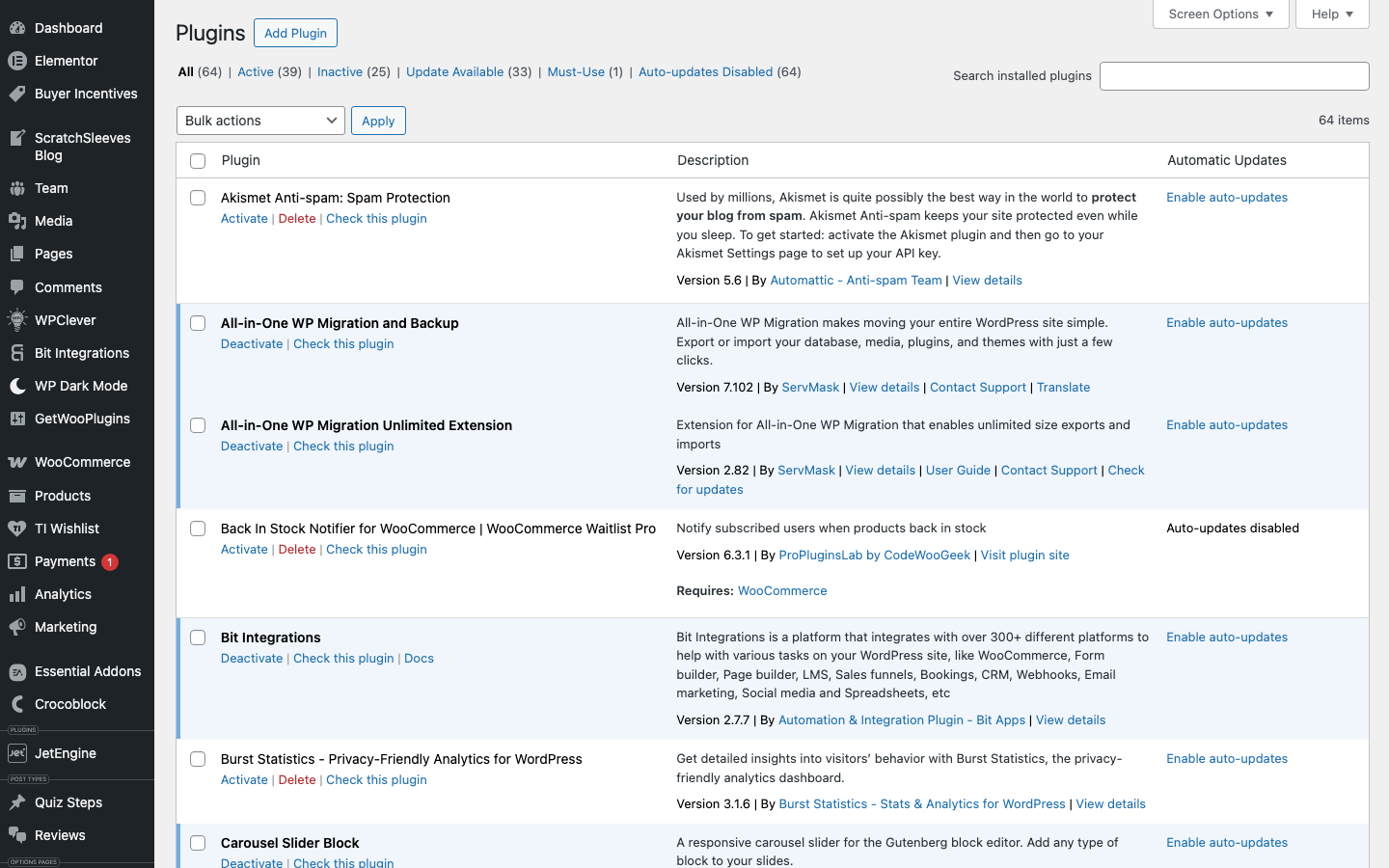The width and height of the screenshot is (1389, 868).
Task: Check this plugin for Carousel Slider Block
Action: point(343,862)
